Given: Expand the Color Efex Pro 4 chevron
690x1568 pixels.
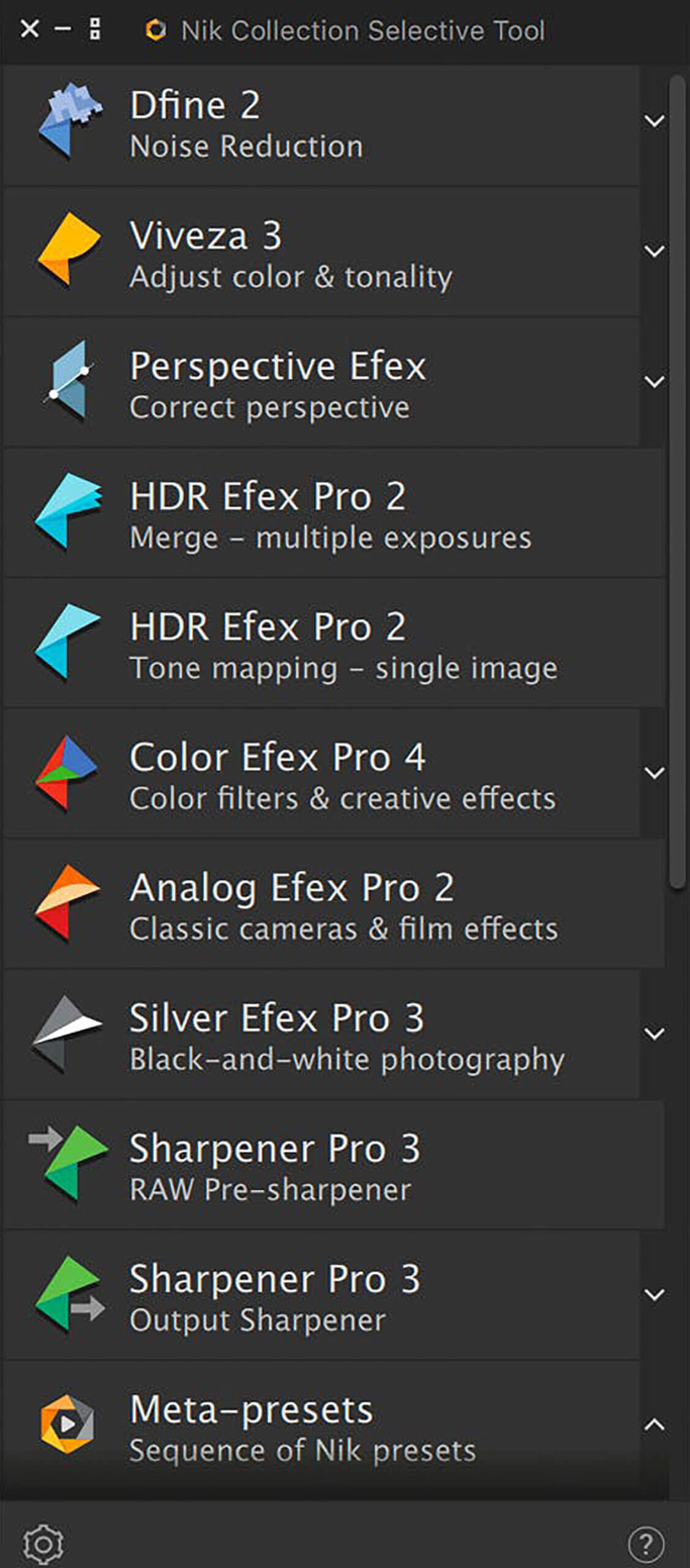Looking at the screenshot, I should click(x=654, y=773).
